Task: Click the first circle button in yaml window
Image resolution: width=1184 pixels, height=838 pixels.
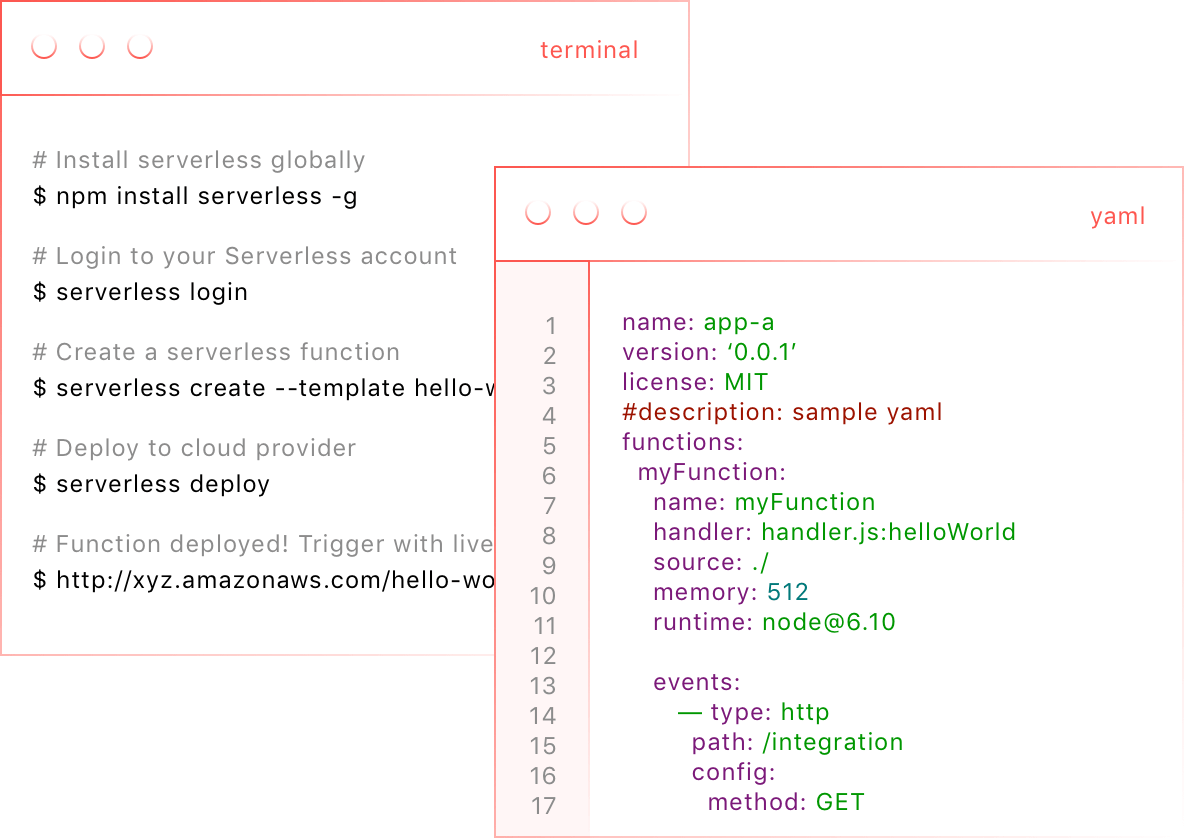Action: (538, 212)
